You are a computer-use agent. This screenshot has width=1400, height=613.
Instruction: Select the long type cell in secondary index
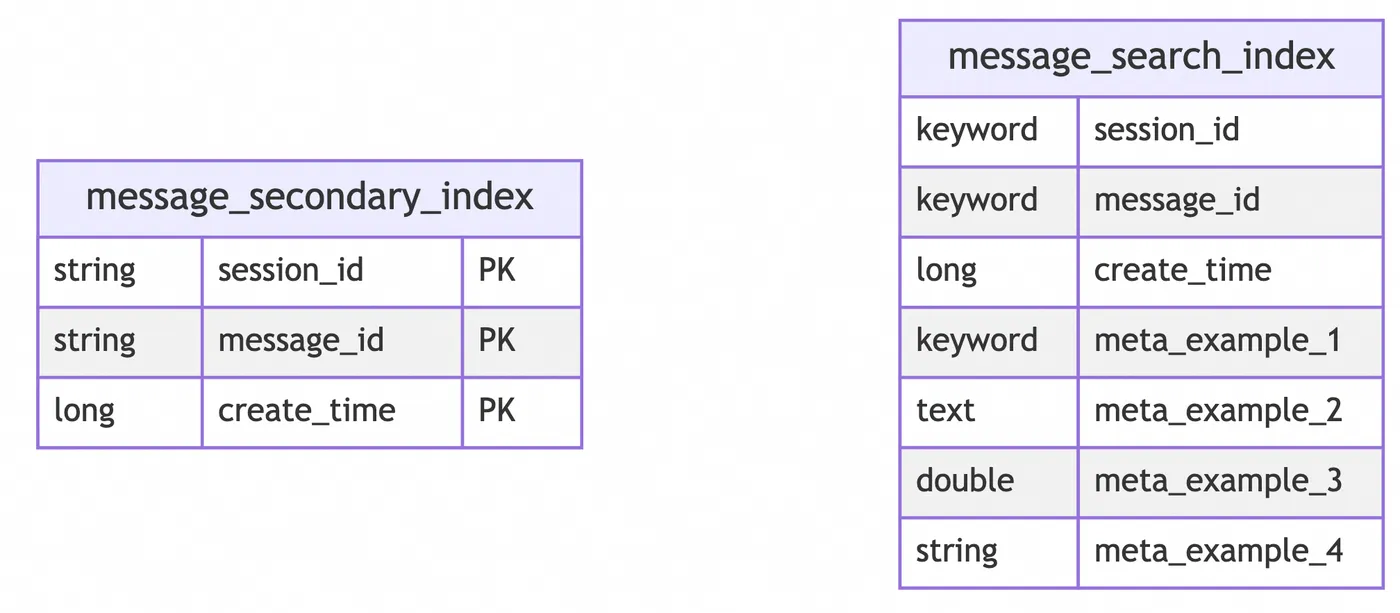120,411
